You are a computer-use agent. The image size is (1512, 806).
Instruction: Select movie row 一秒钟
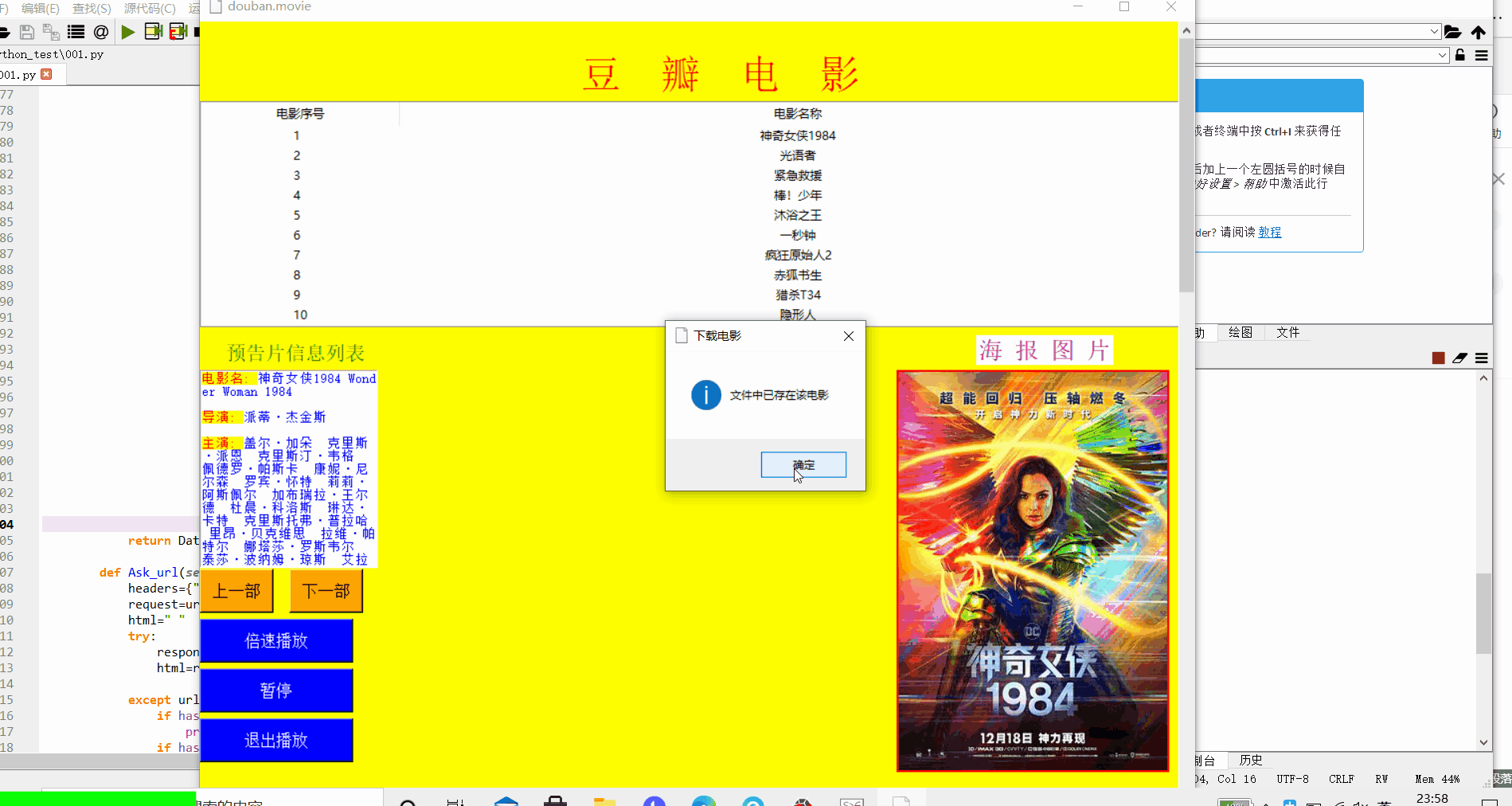[x=690, y=235]
